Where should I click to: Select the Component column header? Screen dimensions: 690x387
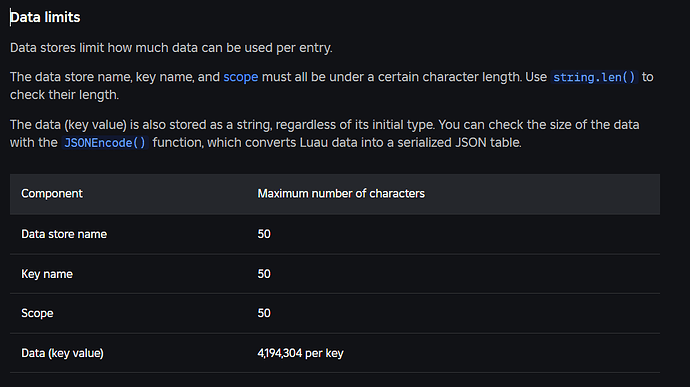pyautogui.click(x=52, y=194)
